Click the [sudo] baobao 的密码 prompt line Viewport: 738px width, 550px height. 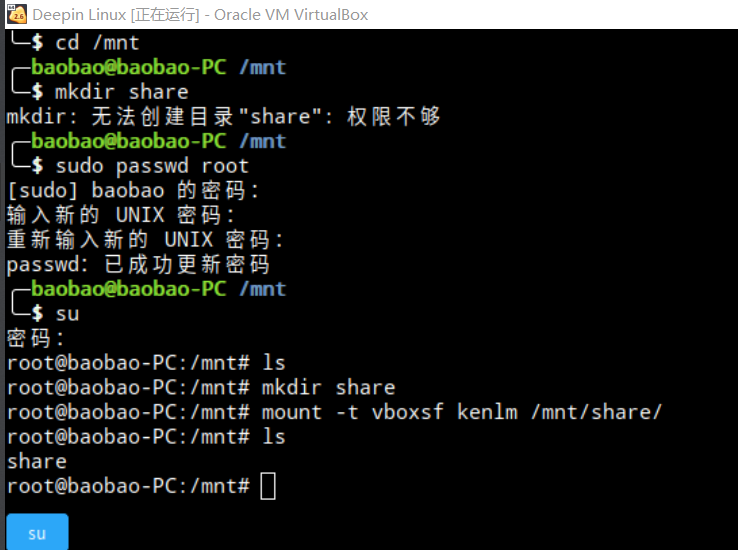(x=133, y=191)
